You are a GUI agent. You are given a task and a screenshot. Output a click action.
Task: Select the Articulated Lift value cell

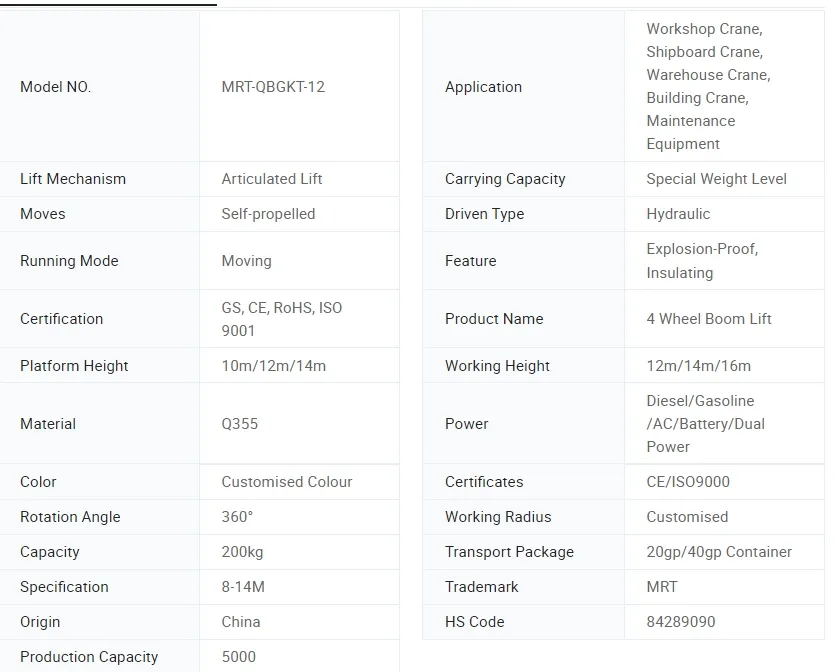click(272, 179)
